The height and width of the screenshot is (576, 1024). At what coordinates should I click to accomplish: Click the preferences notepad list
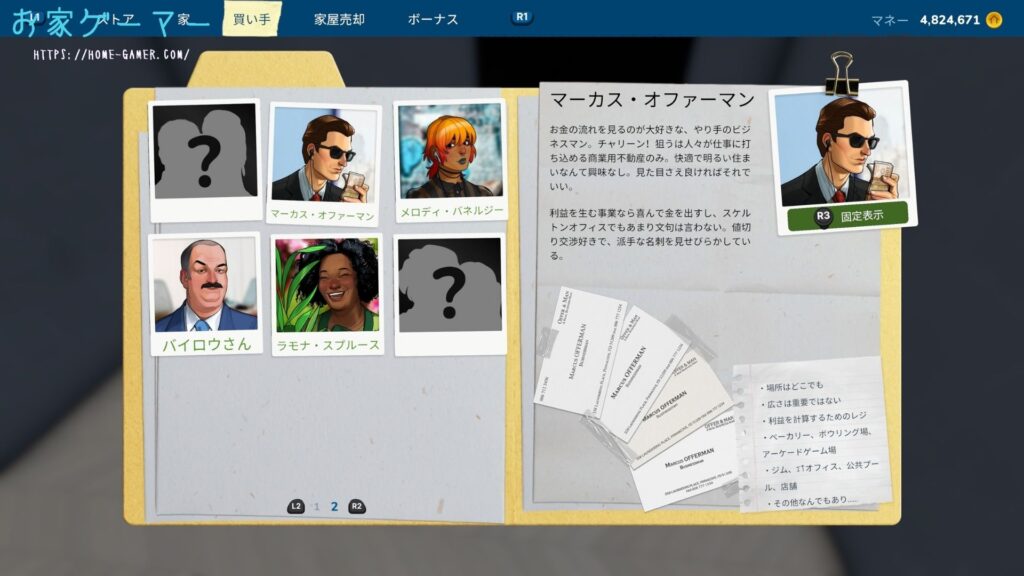pos(815,434)
